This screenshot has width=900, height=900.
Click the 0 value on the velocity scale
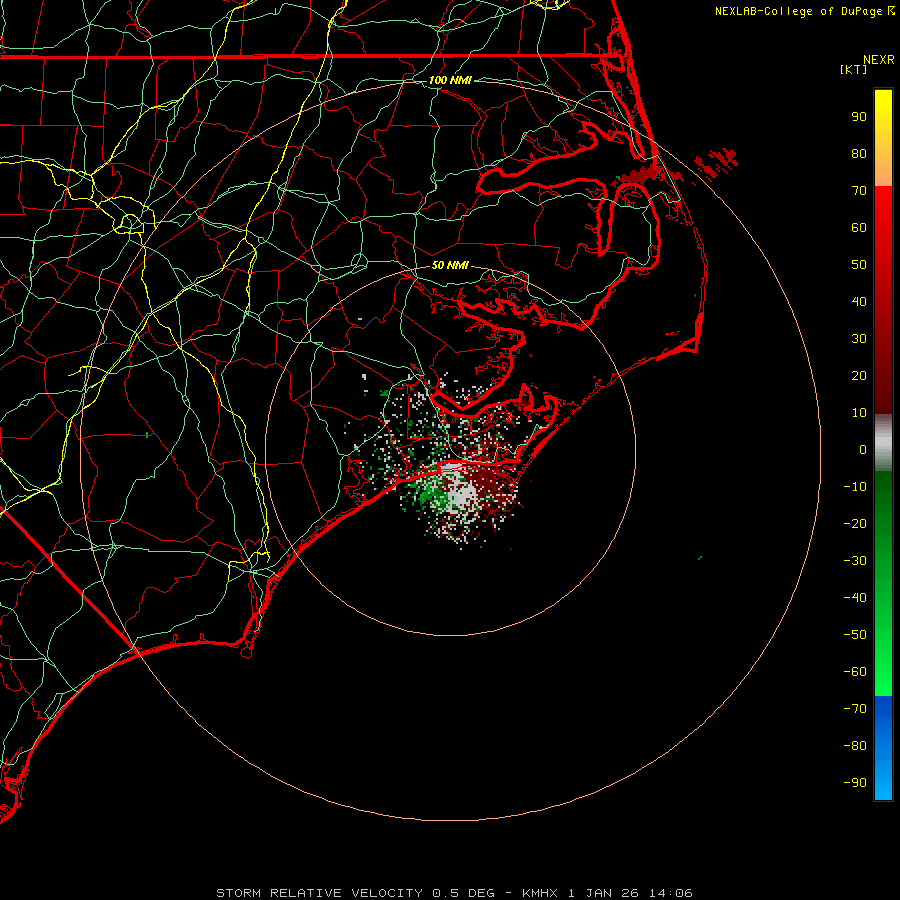[863, 450]
